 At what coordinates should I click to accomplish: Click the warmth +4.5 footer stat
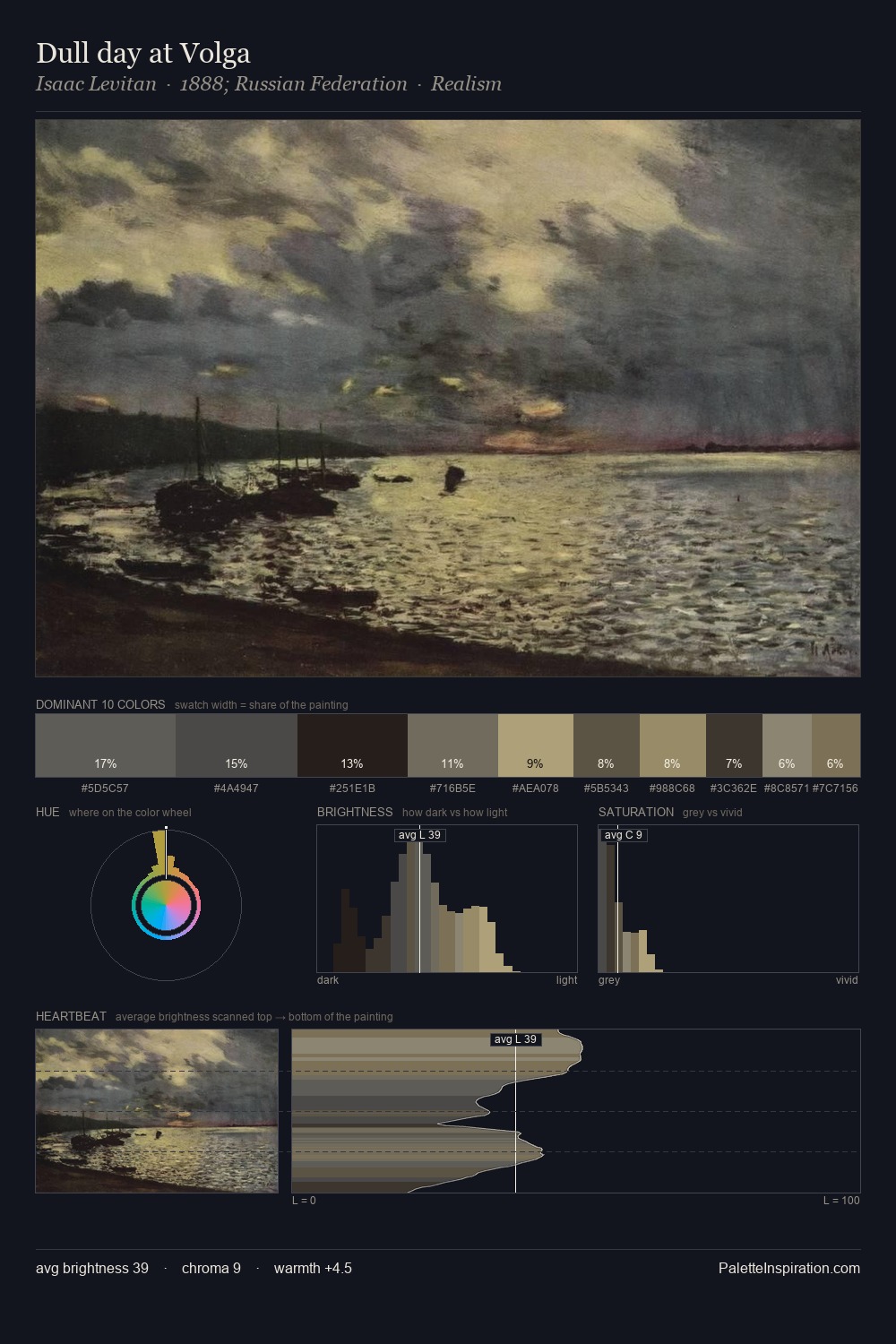[313, 1268]
